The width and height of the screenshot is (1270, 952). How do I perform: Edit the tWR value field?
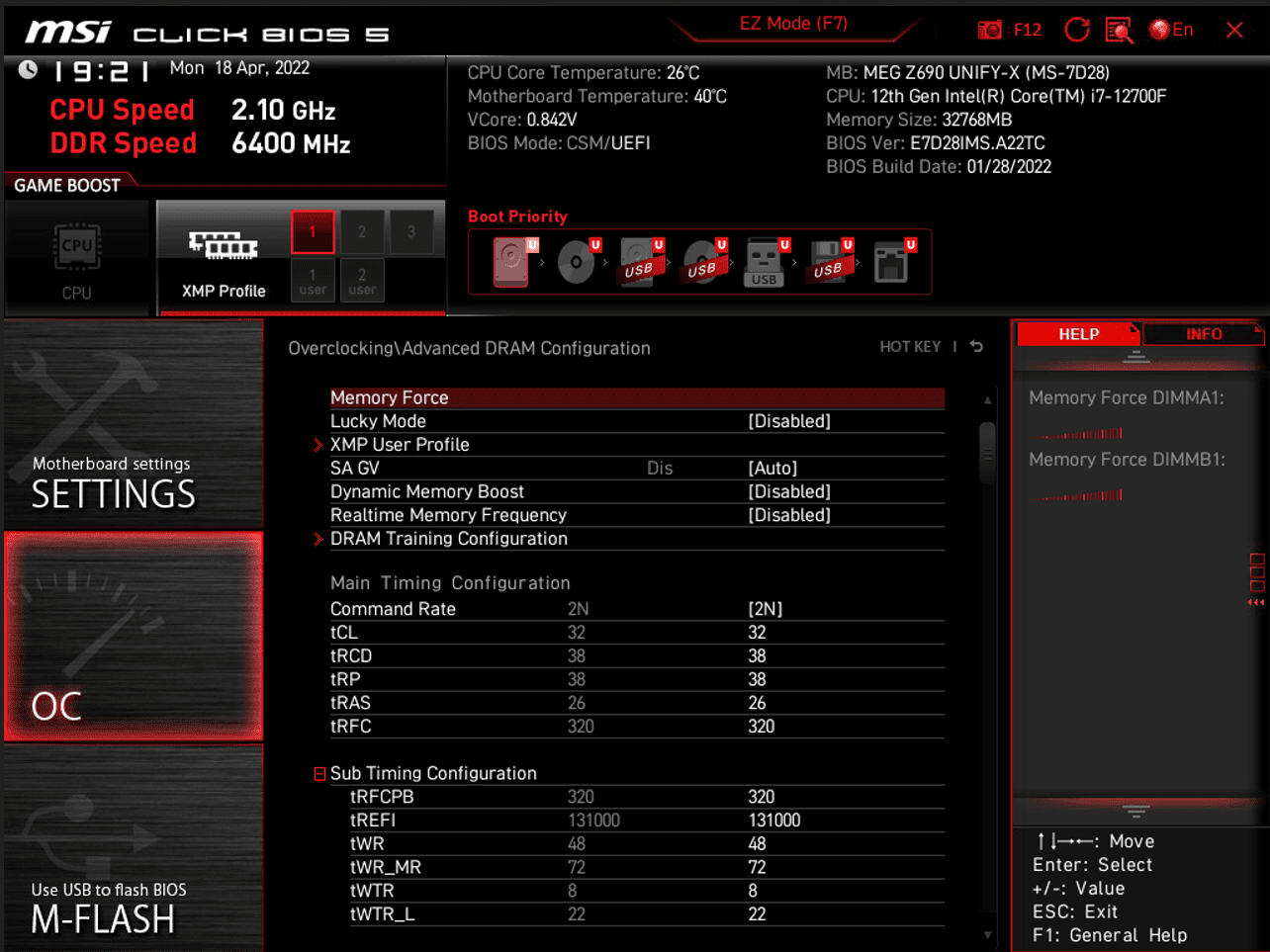point(757,844)
